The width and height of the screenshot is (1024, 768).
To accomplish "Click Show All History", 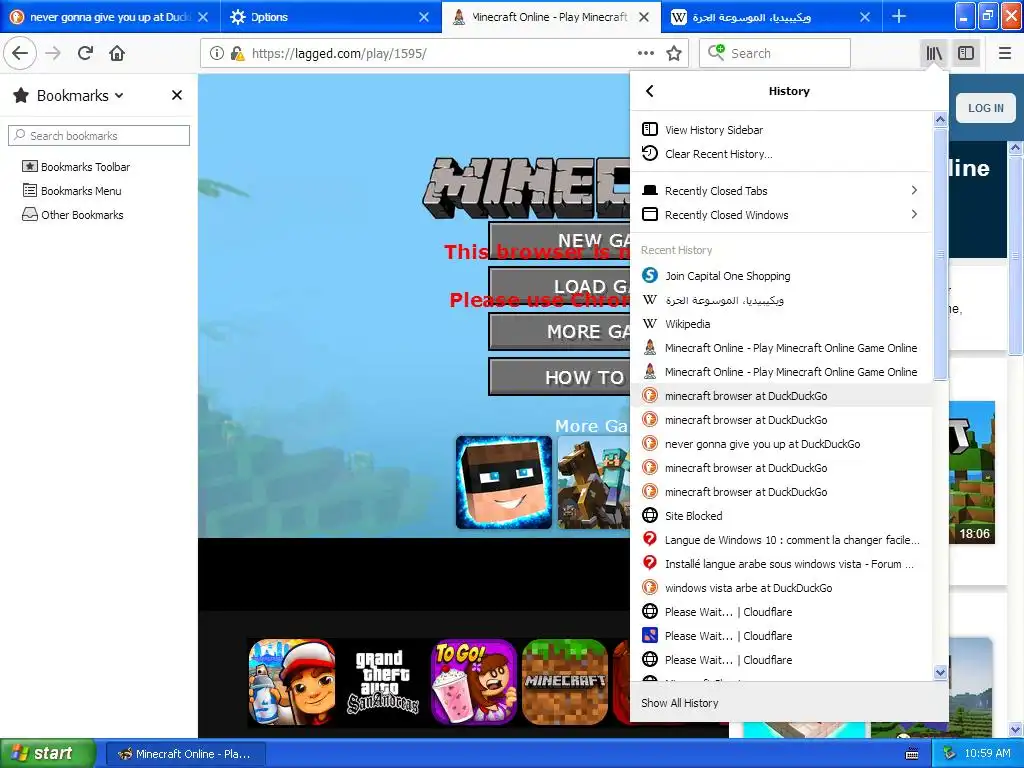I will click(x=789, y=703).
